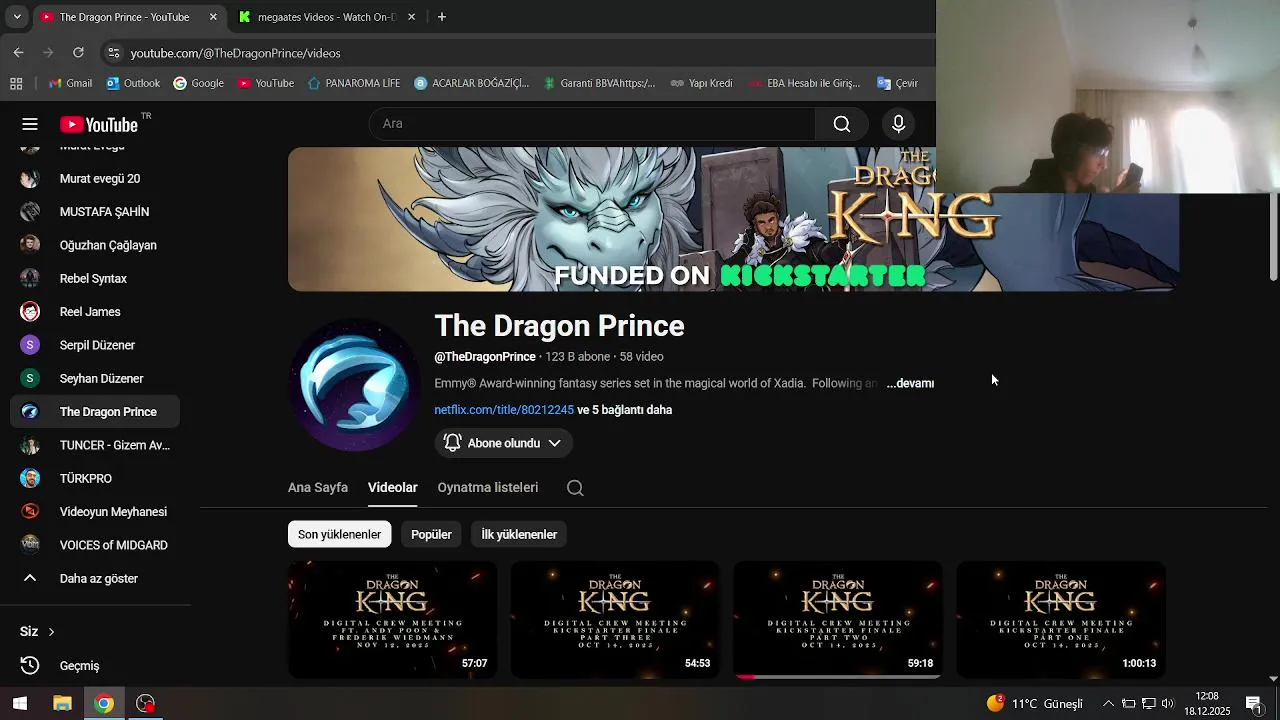Open Geçmiş watch history
Screen dimensions: 1280x720
(95, 666)
